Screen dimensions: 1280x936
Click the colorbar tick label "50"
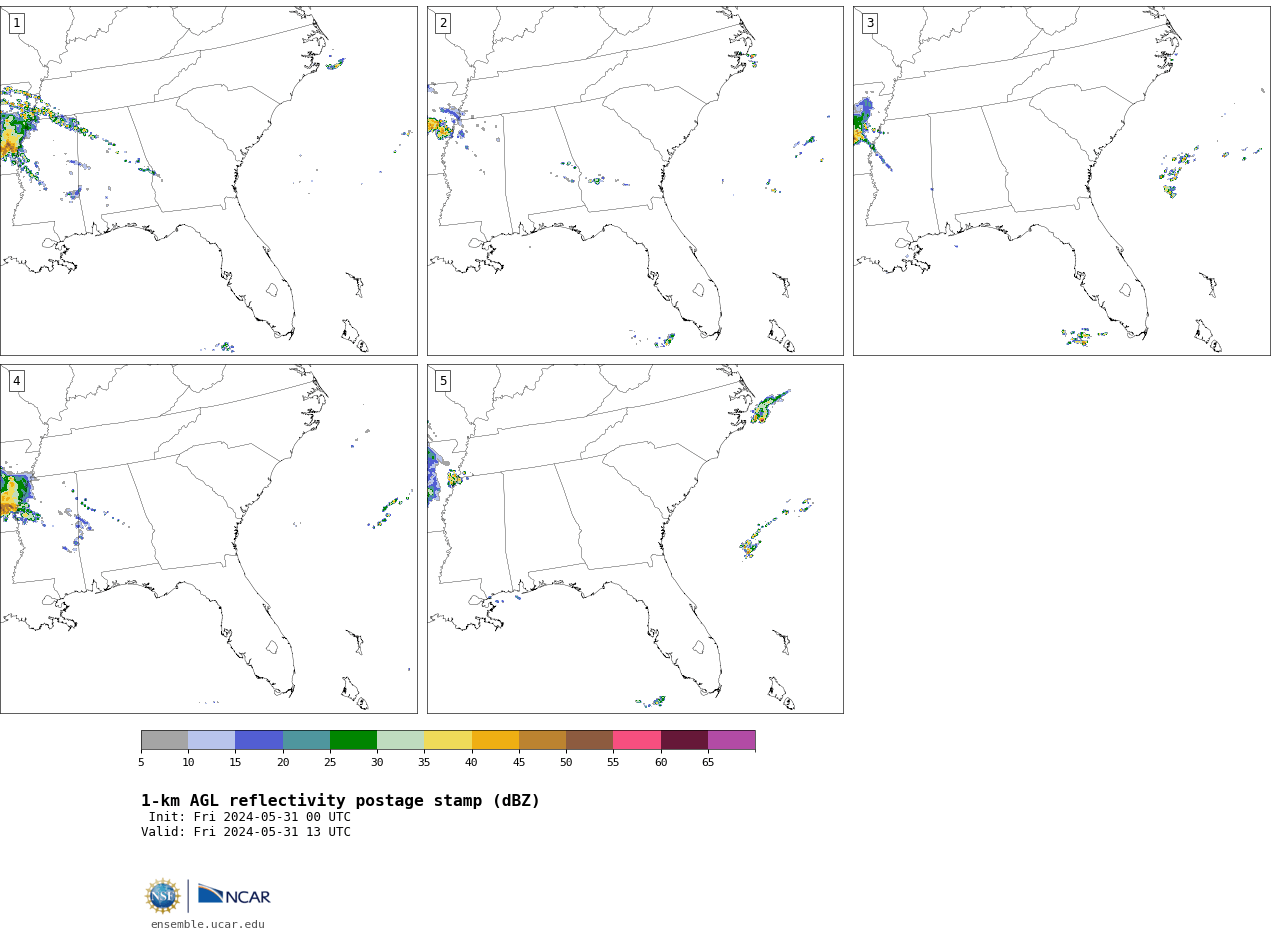click(566, 763)
